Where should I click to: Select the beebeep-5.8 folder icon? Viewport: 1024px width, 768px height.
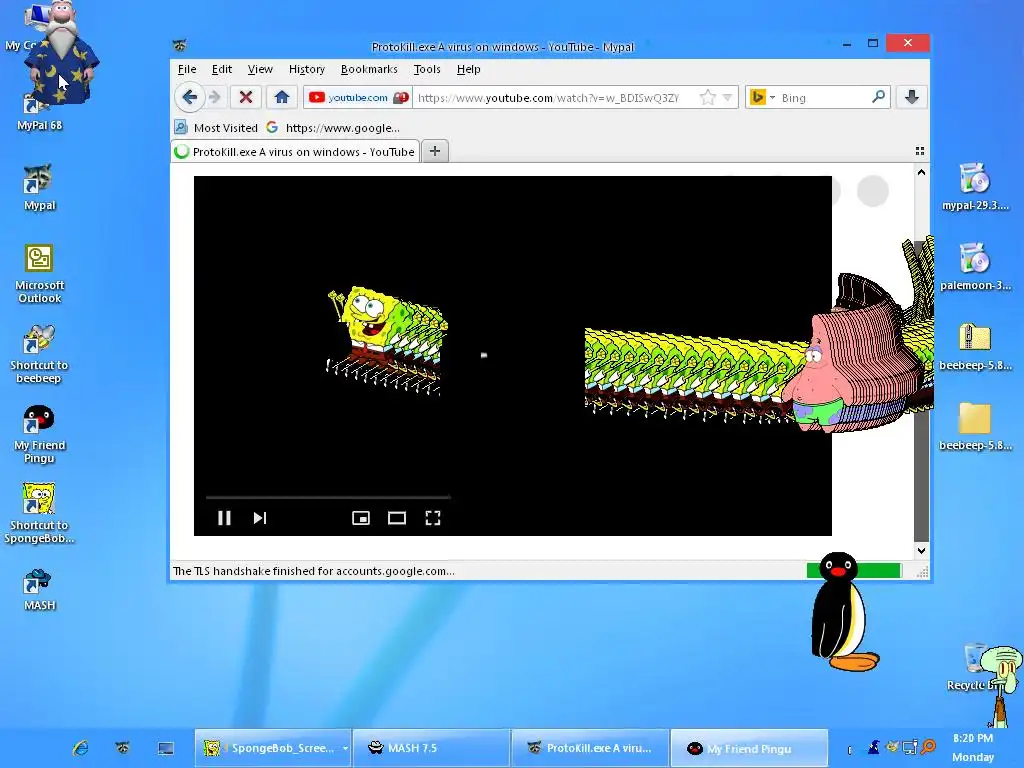click(975, 427)
